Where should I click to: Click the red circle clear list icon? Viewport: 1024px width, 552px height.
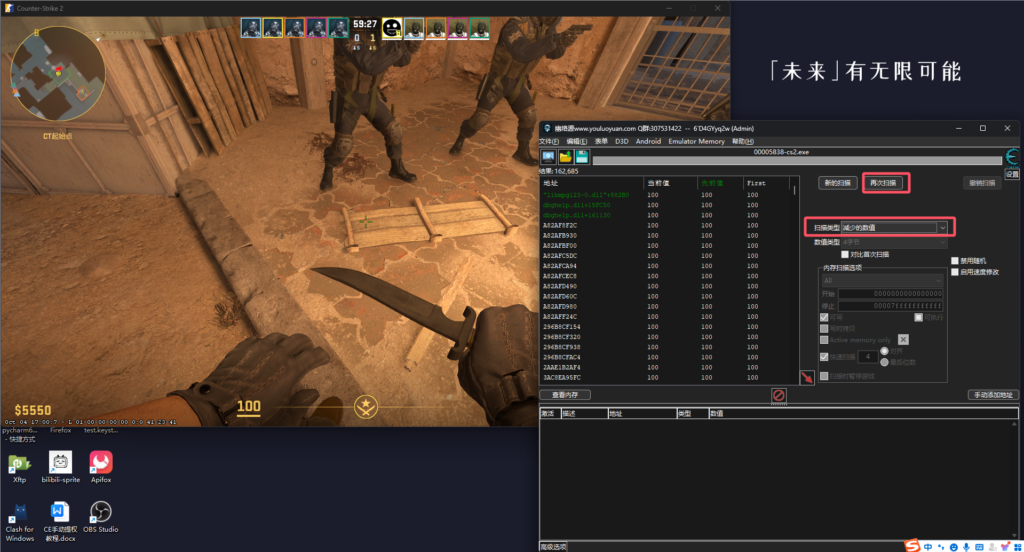778,395
